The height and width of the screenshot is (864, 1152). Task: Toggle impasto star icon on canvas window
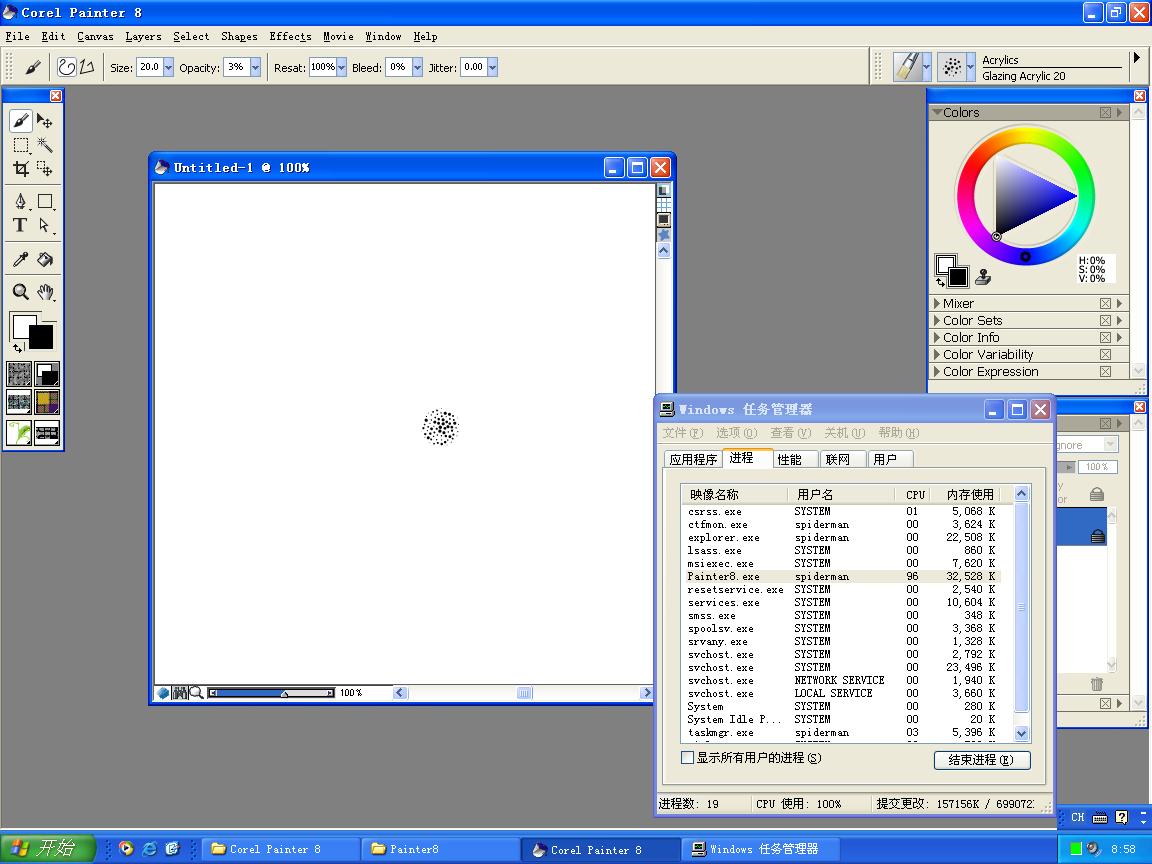click(663, 235)
